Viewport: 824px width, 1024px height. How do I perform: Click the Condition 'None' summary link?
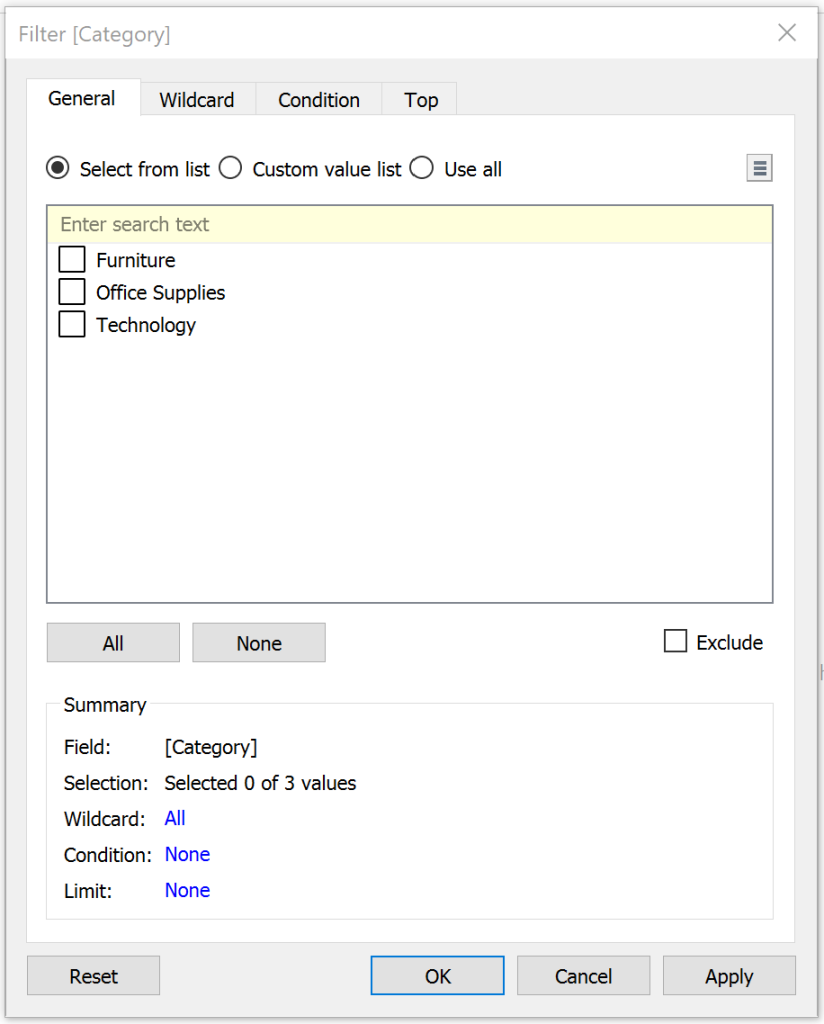click(187, 854)
